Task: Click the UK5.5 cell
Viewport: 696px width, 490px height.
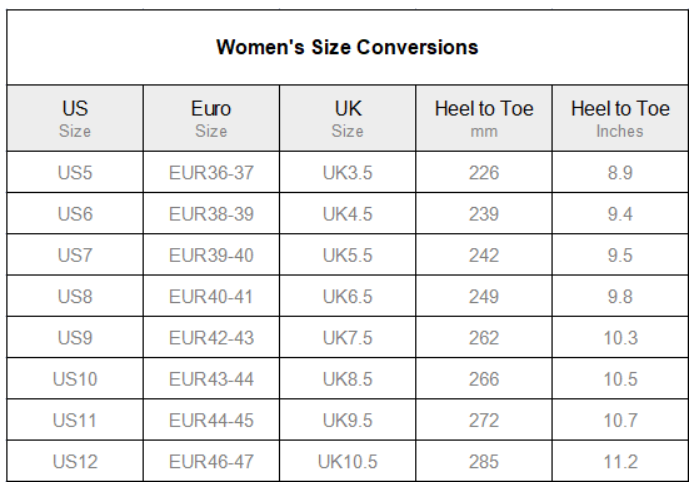Action: click(348, 255)
